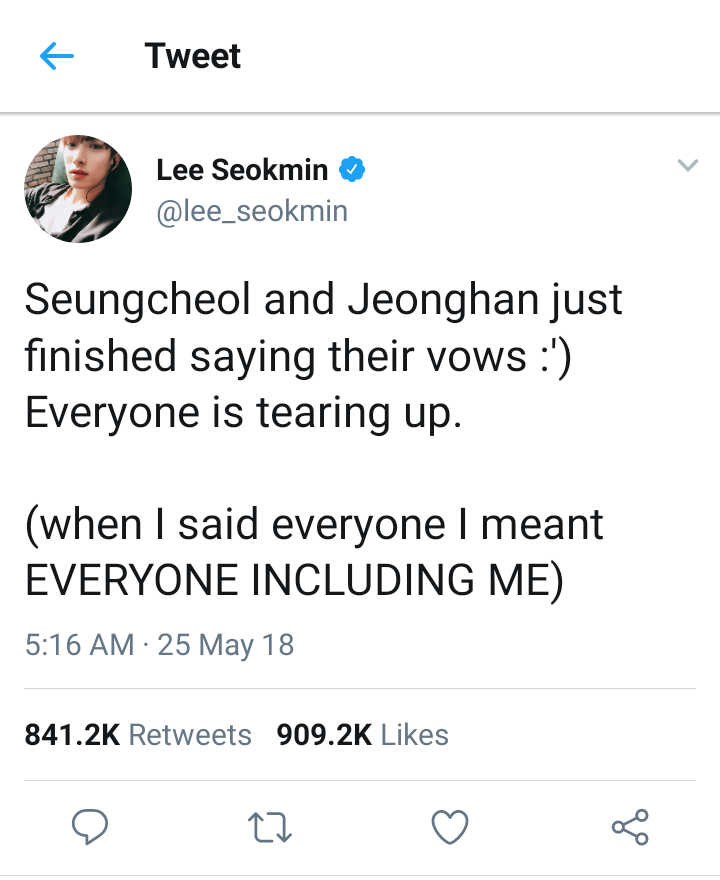Open the 5:16 AM timestamp
The width and height of the screenshot is (720, 880).
pyautogui.click(x=80, y=644)
